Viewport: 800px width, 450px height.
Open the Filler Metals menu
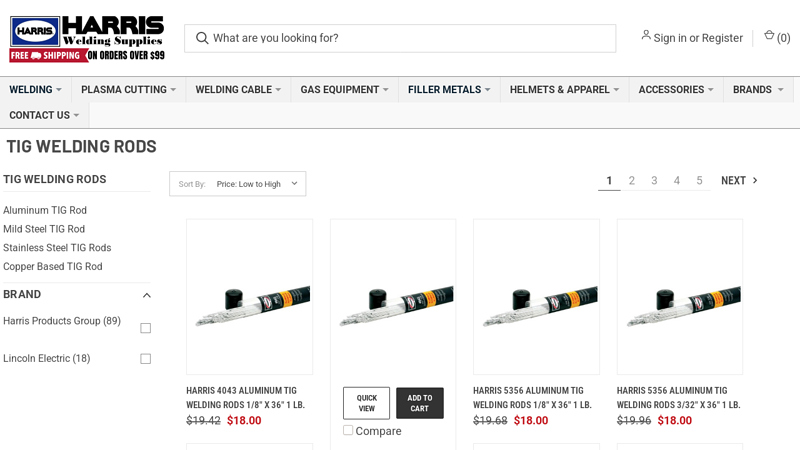coord(449,90)
